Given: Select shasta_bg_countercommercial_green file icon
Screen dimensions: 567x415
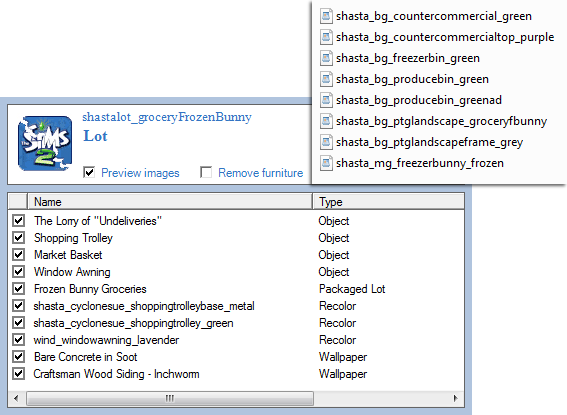Looking at the screenshot, I should [326, 16].
